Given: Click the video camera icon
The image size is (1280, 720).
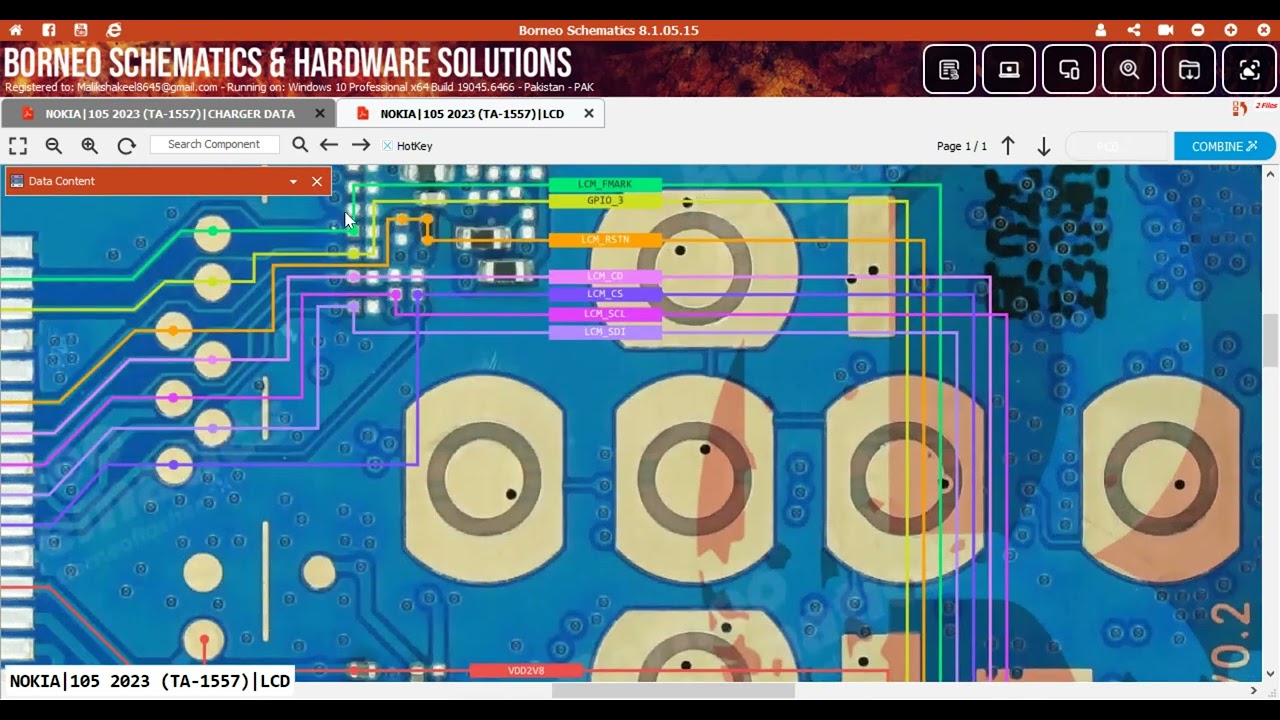Looking at the screenshot, I should click(1166, 30).
